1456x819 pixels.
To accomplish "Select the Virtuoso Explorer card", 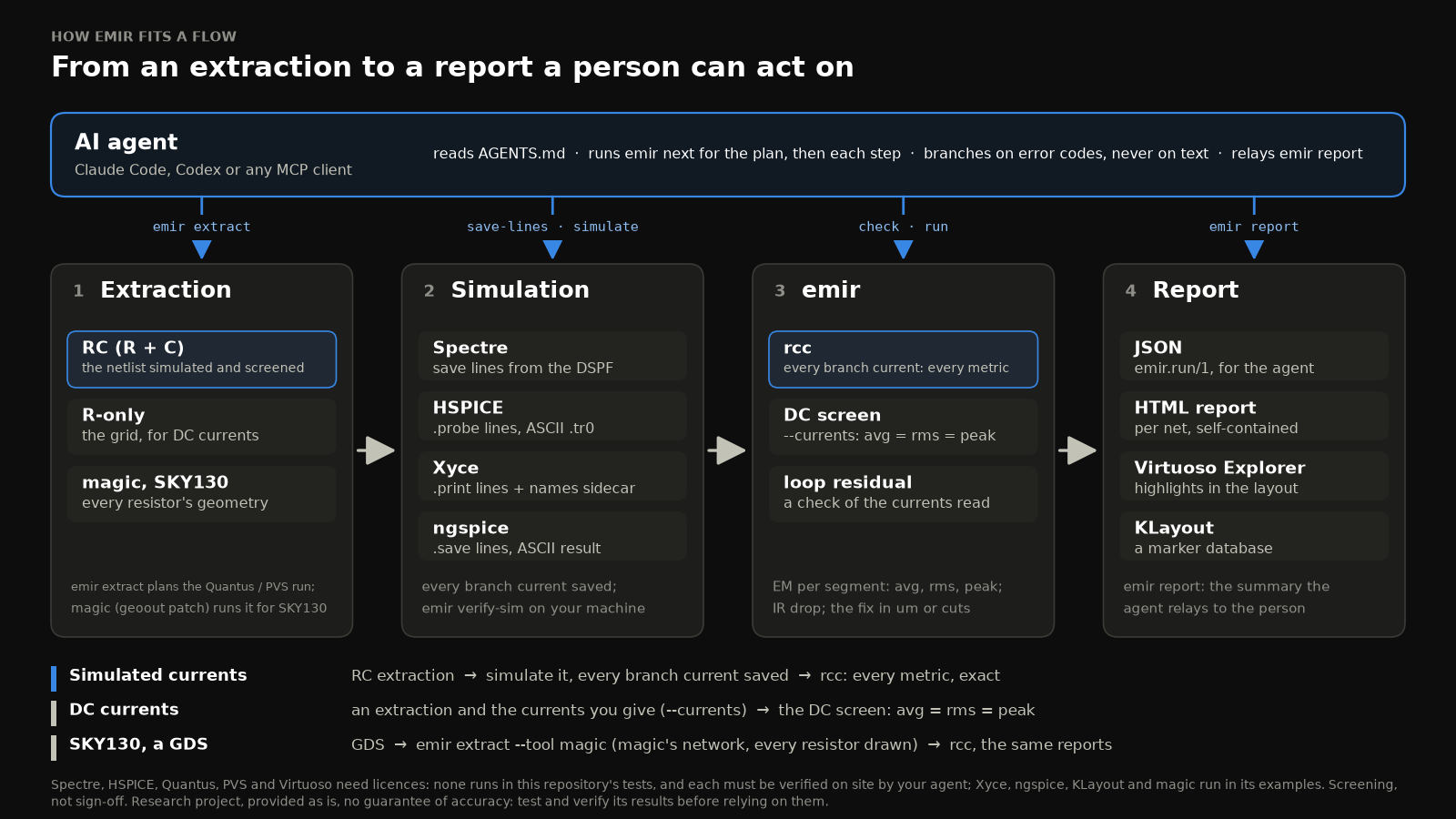I will [x=1254, y=476].
